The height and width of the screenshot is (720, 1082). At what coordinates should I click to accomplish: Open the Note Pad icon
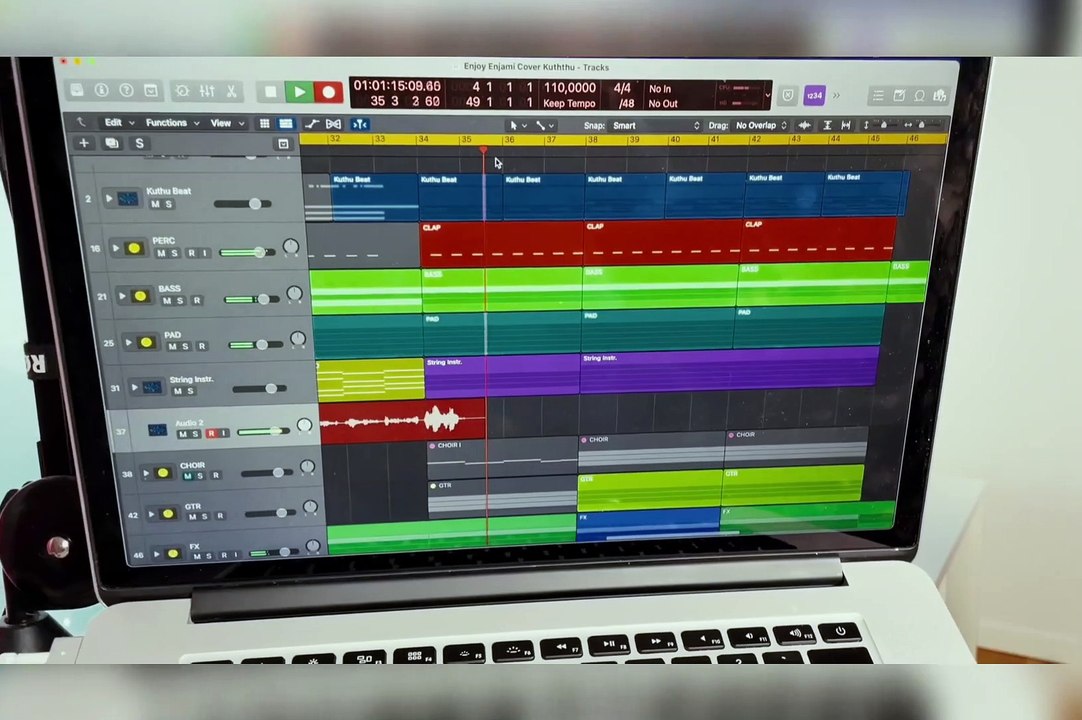899,96
